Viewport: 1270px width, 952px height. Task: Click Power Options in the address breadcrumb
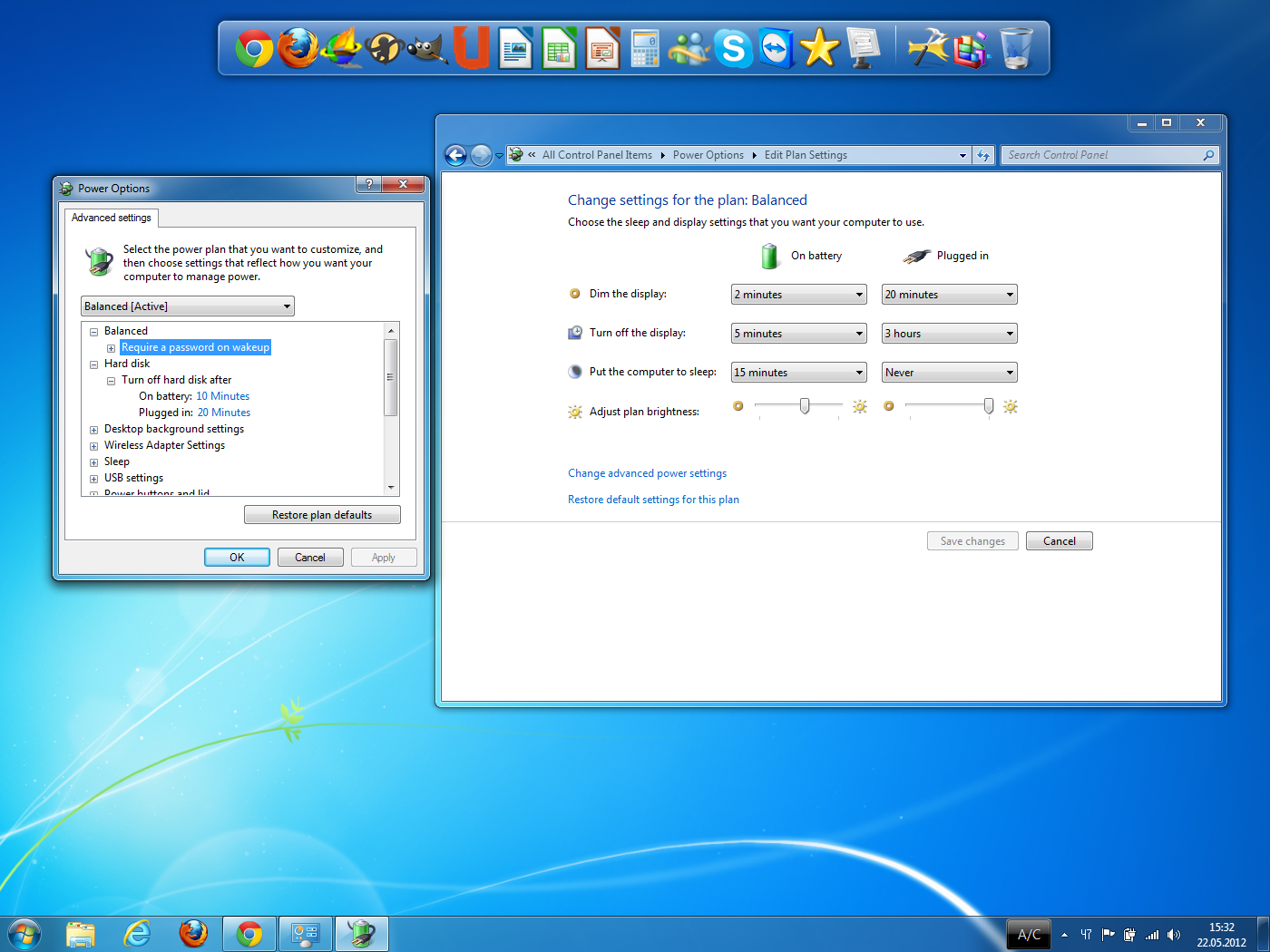point(708,155)
